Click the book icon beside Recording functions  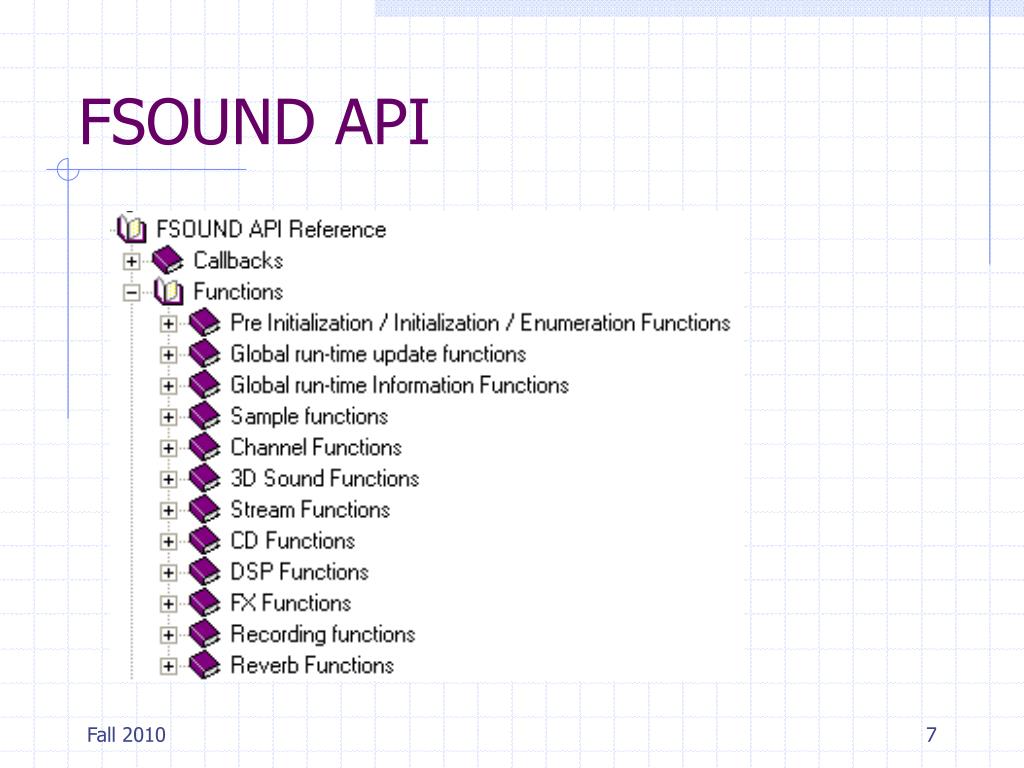pos(204,634)
